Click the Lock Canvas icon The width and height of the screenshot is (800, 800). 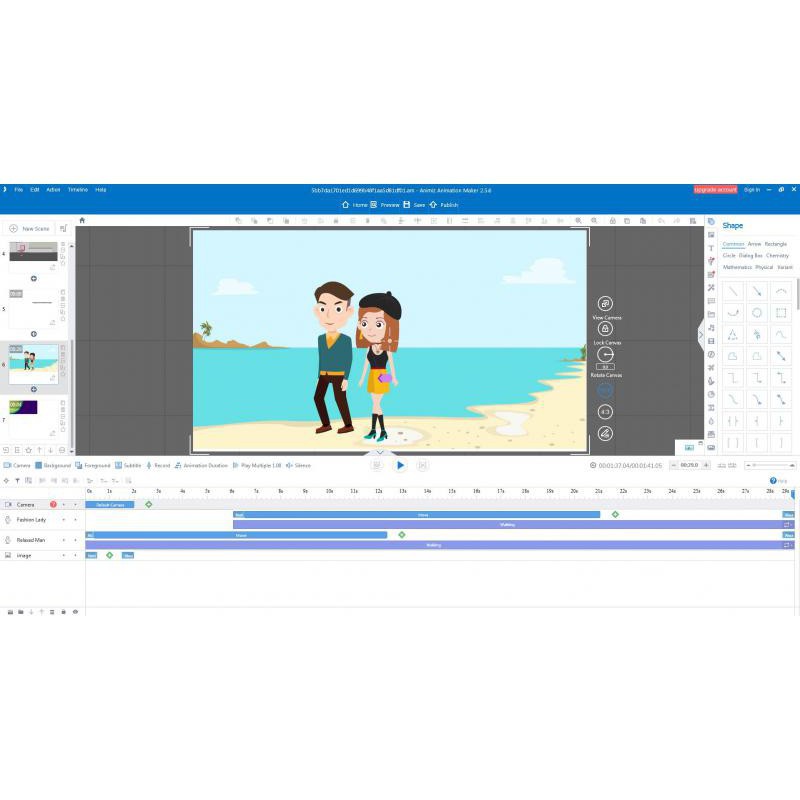coord(605,329)
